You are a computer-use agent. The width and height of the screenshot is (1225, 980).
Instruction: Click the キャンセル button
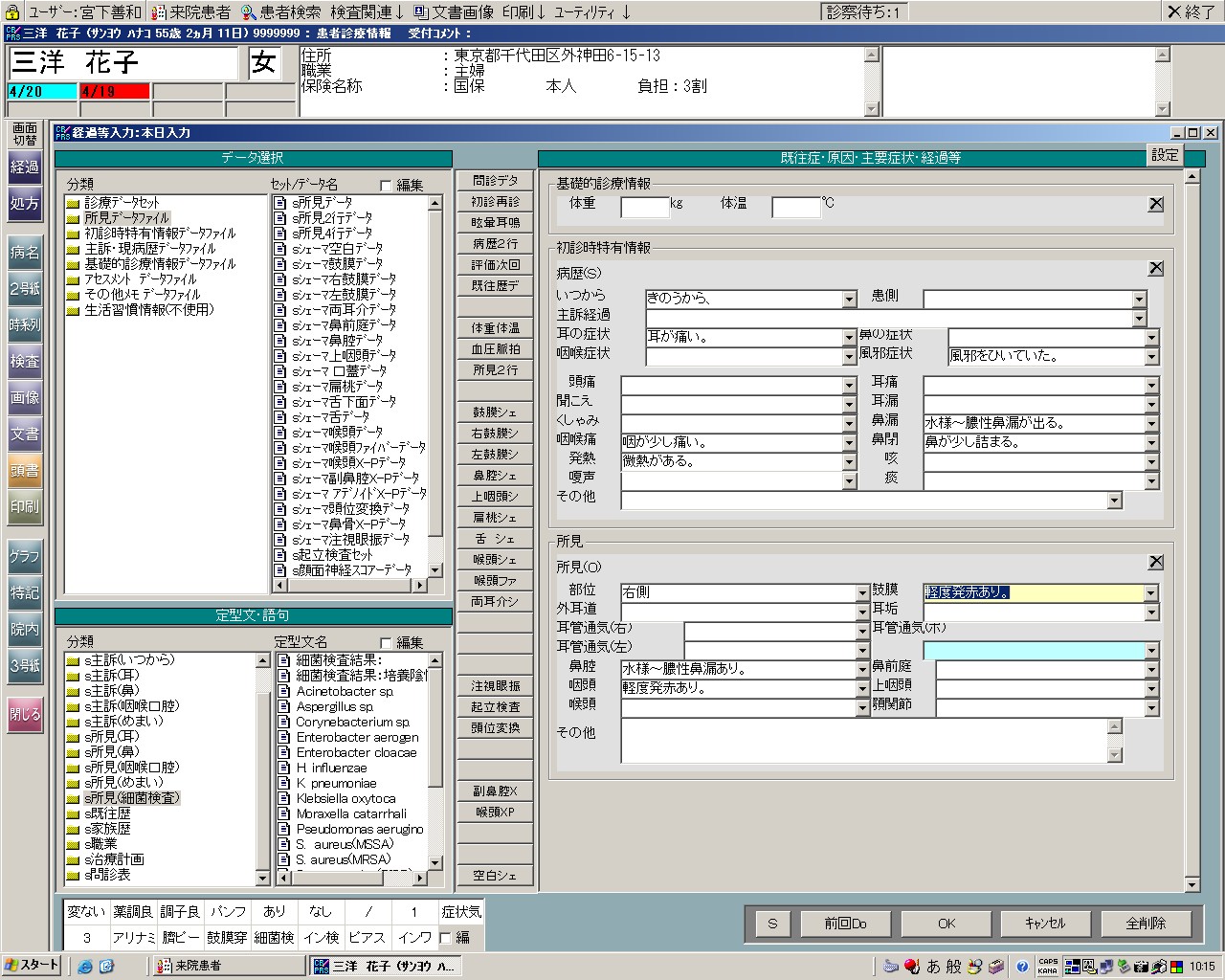1045,924
